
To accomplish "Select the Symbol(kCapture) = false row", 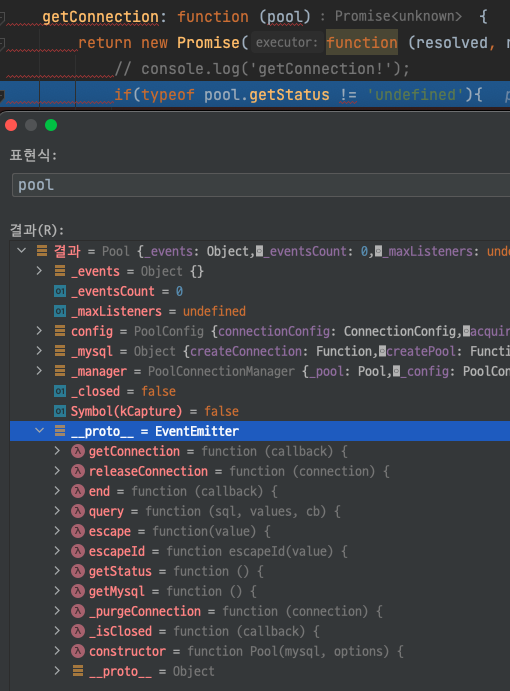I will pos(260,411).
